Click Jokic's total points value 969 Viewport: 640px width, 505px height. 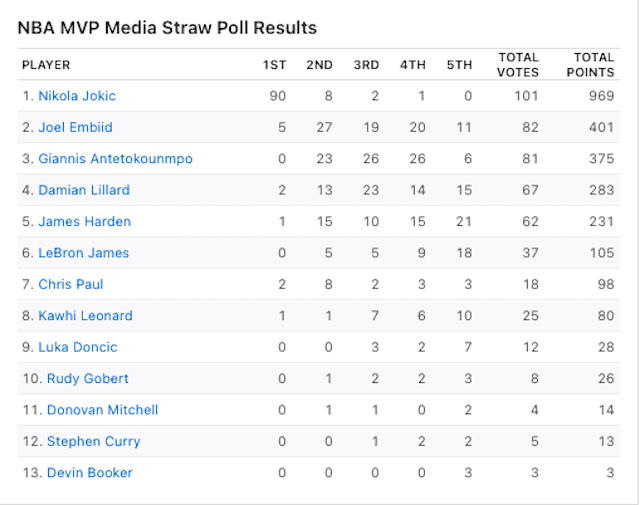click(x=601, y=96)
